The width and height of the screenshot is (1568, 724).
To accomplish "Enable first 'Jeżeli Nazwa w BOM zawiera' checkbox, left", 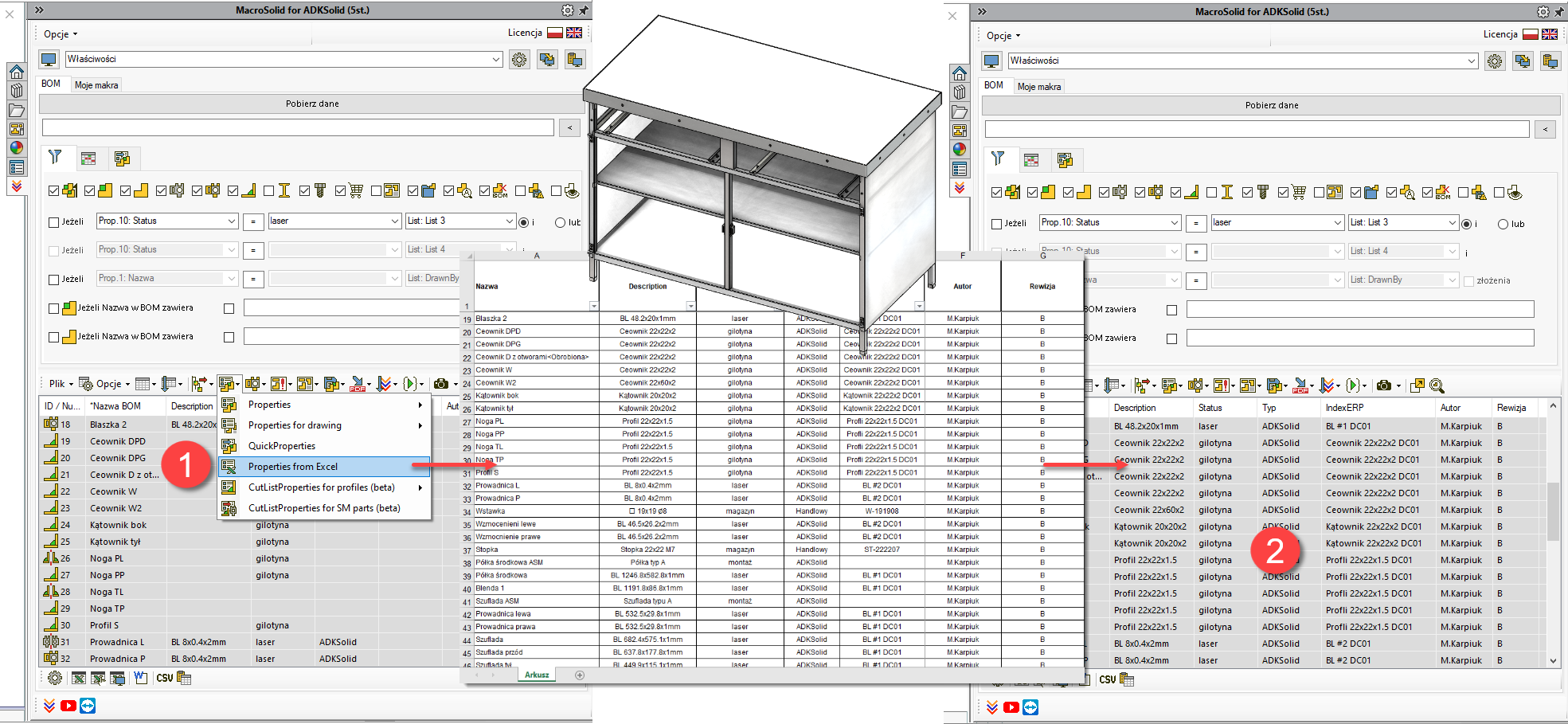I will (x=54, y=308).
